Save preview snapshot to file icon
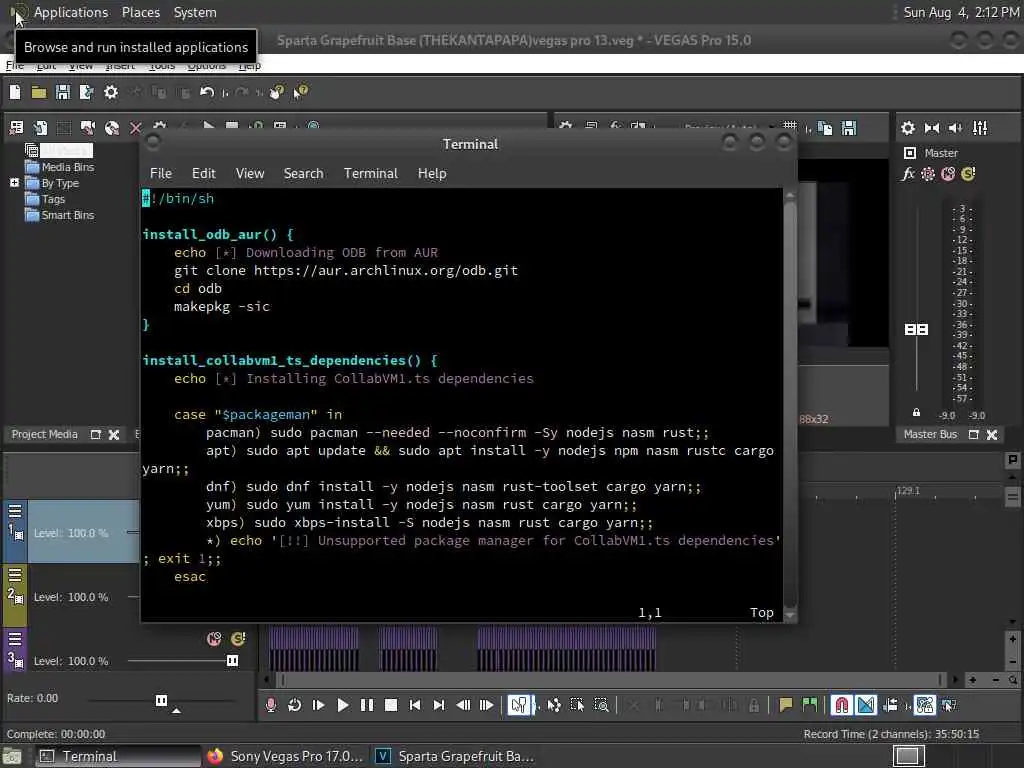This screenshot has width=1024, height=768. point(848,128)
